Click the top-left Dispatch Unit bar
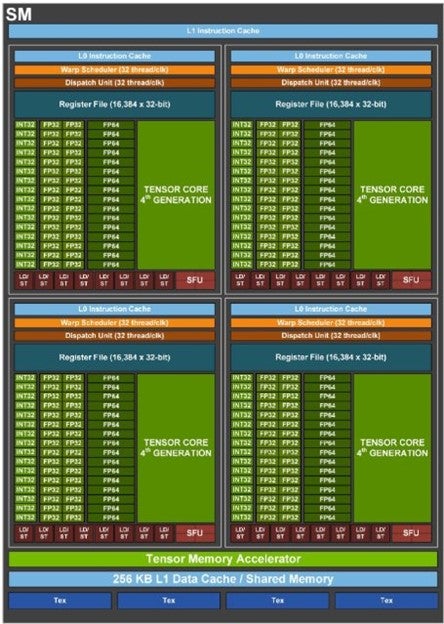The width and height of the screenshot is (444, 624). (115, 83)
